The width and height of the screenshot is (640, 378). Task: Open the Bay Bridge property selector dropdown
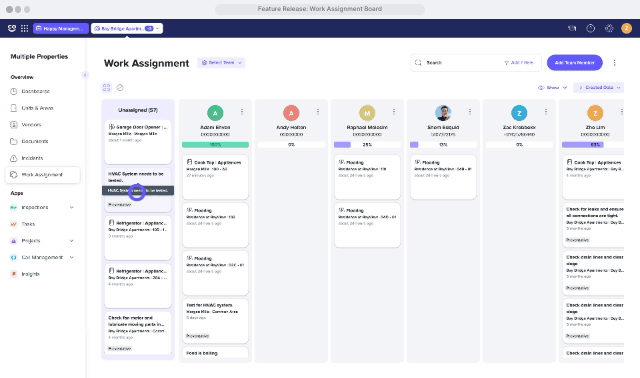pos(127,28)
